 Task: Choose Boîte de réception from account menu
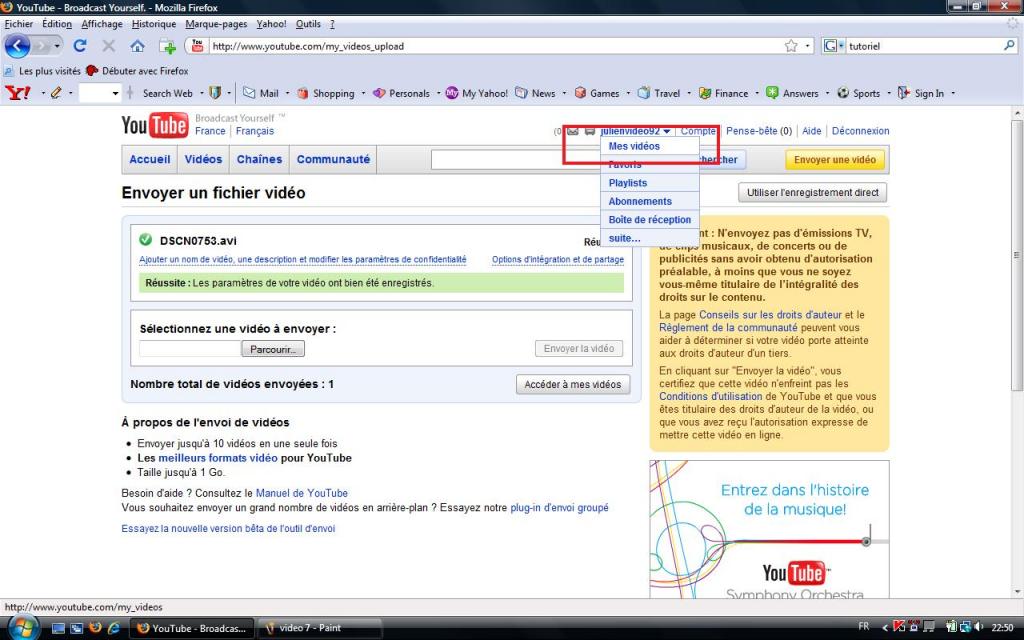650,219
